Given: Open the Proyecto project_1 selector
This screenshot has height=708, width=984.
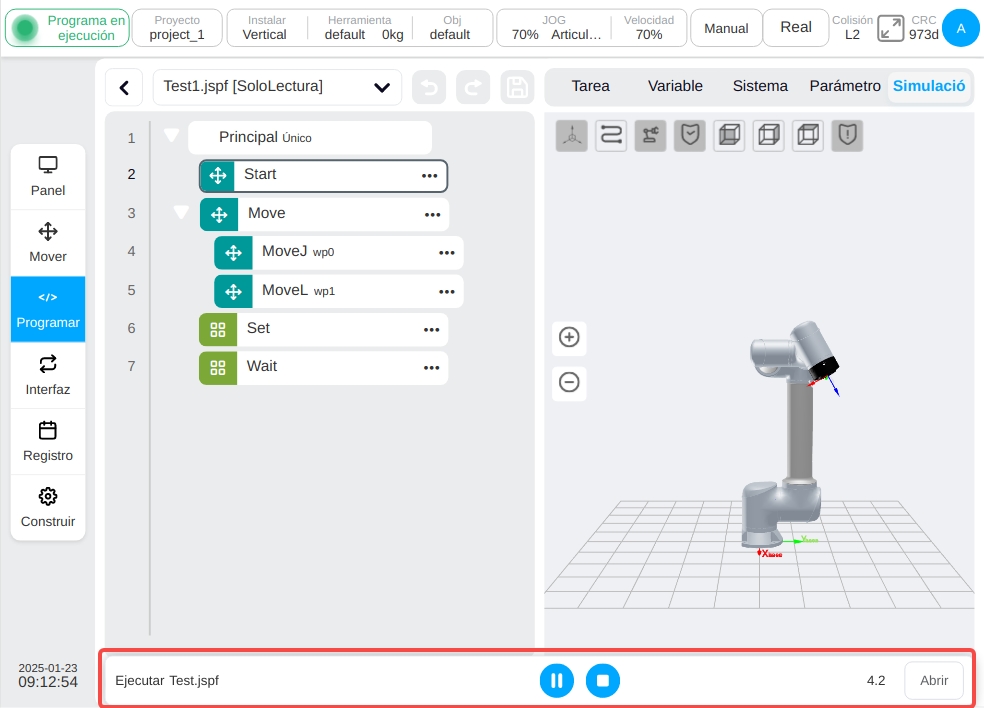Looking at the screenshot, I should (x=177, y=28).
